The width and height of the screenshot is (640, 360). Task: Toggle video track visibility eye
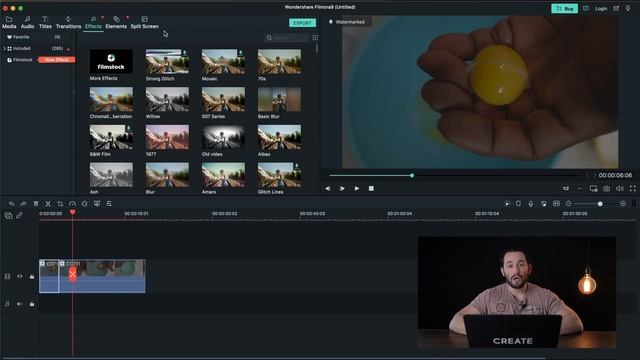click(20, 276)
